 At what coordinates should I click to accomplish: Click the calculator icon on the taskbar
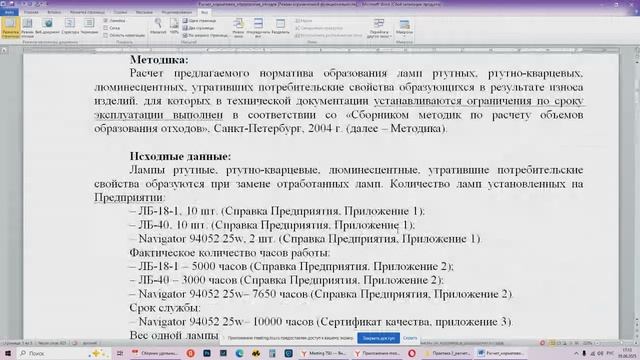[x=272, y=353]
